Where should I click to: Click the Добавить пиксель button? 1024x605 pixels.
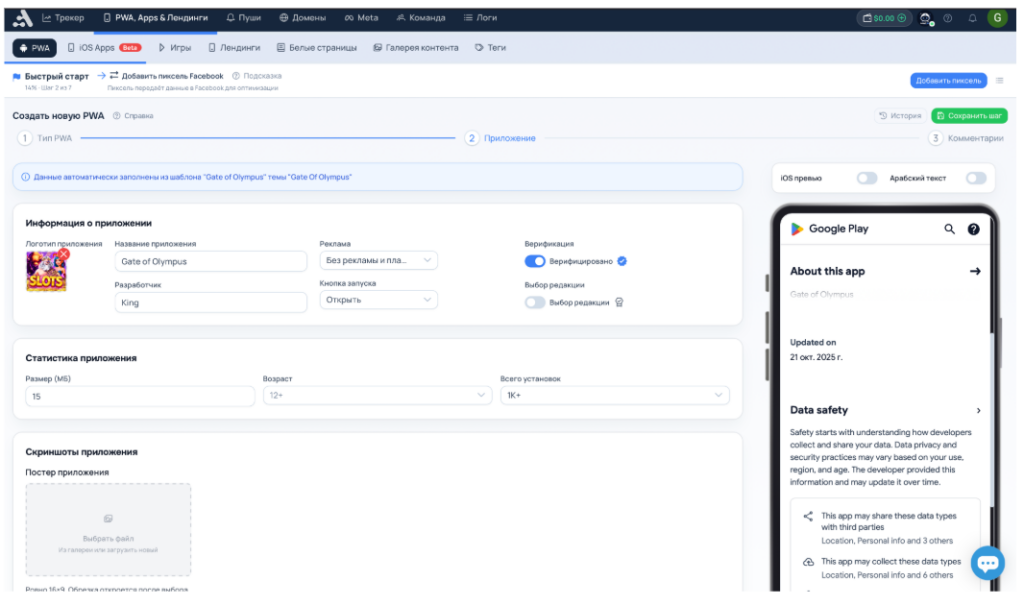pos(948,80)
